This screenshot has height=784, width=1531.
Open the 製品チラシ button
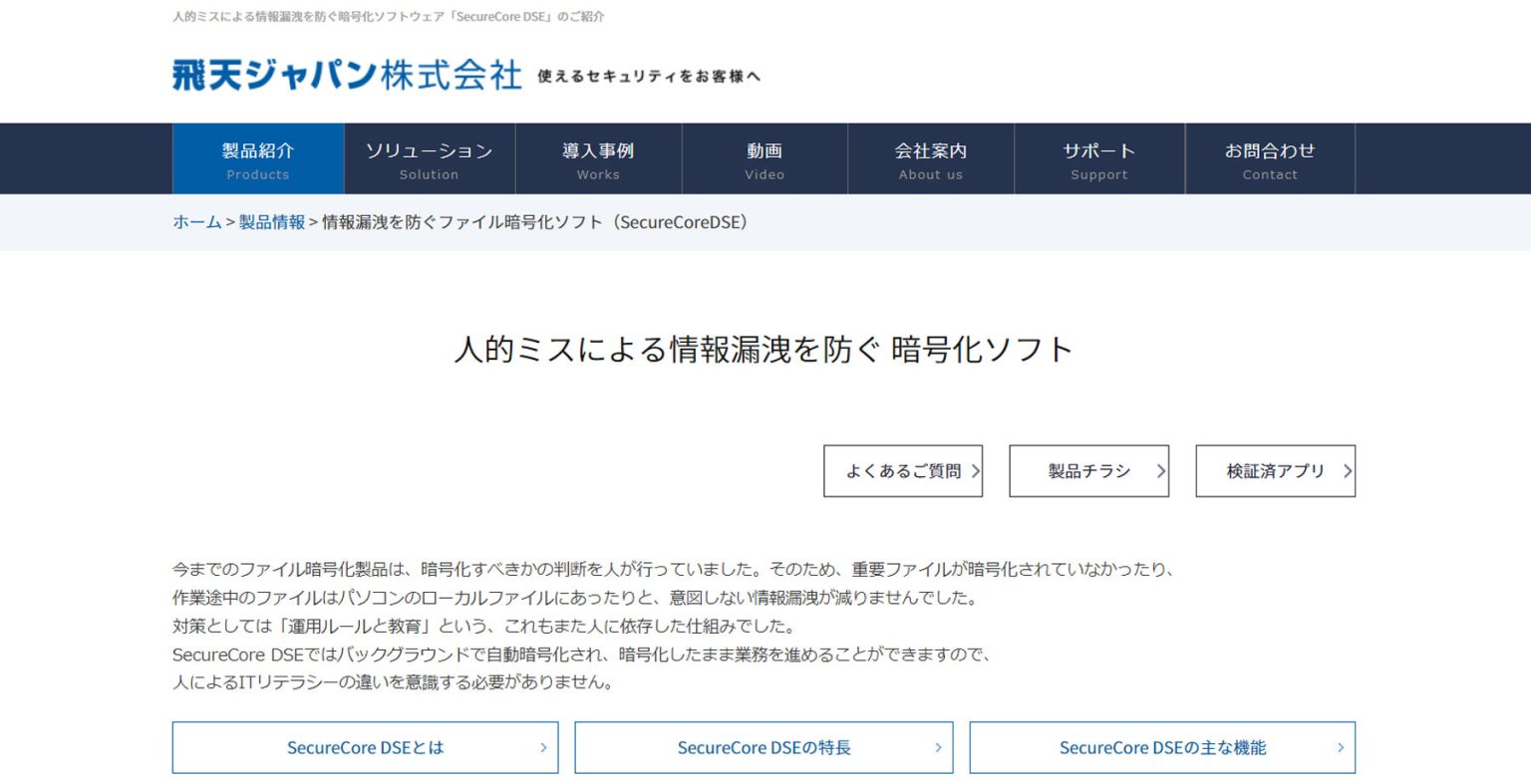(x=1089, y=471)
